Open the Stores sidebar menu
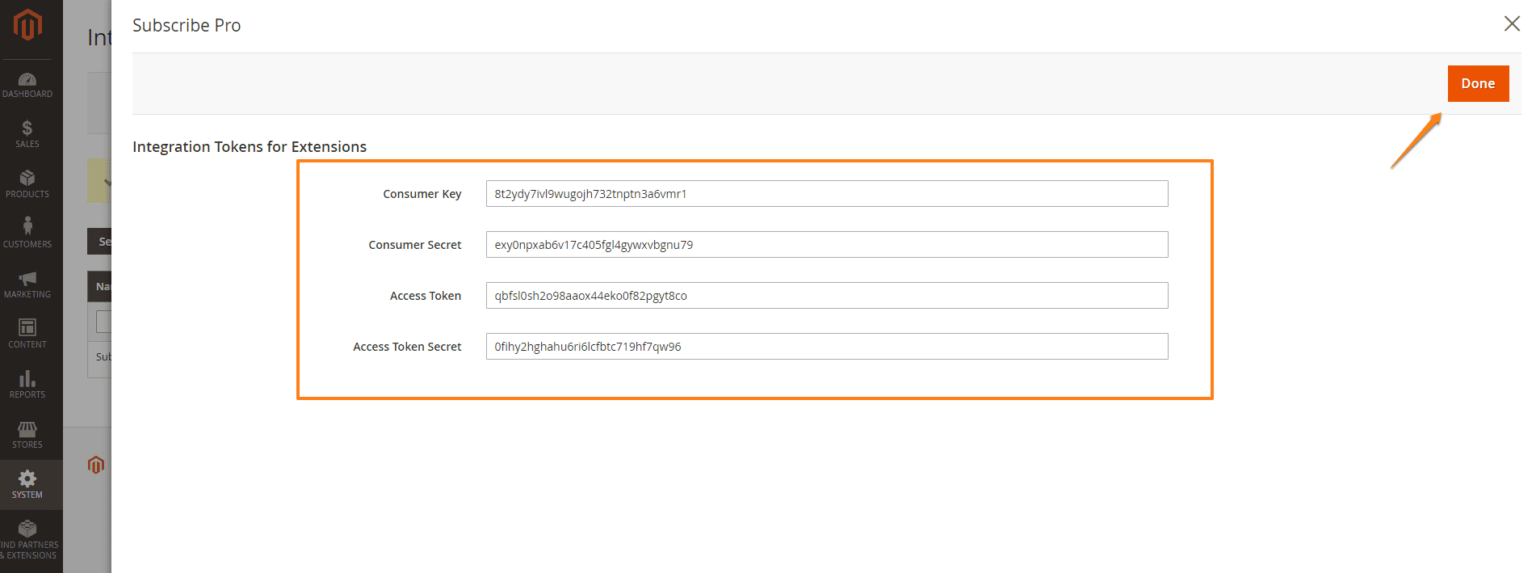The image size is (1536, 573). tap(27, 434)
